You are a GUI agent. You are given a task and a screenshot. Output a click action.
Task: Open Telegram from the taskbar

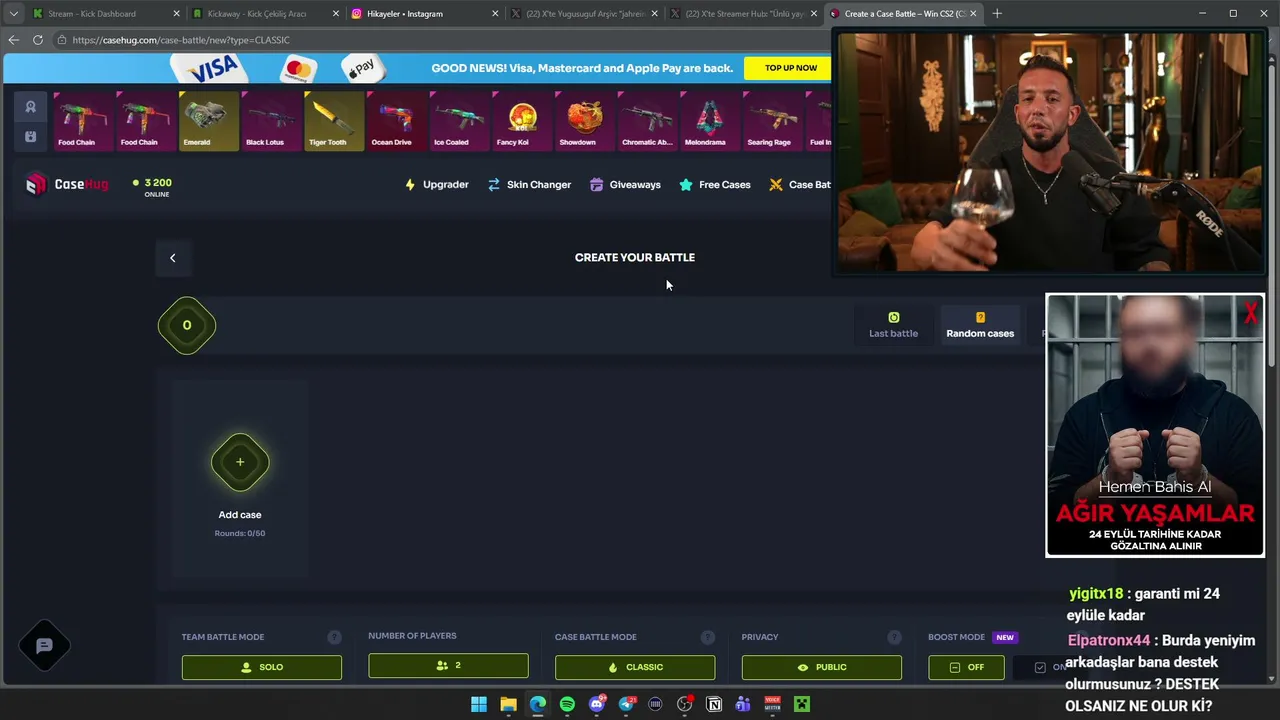click(626, 704)
